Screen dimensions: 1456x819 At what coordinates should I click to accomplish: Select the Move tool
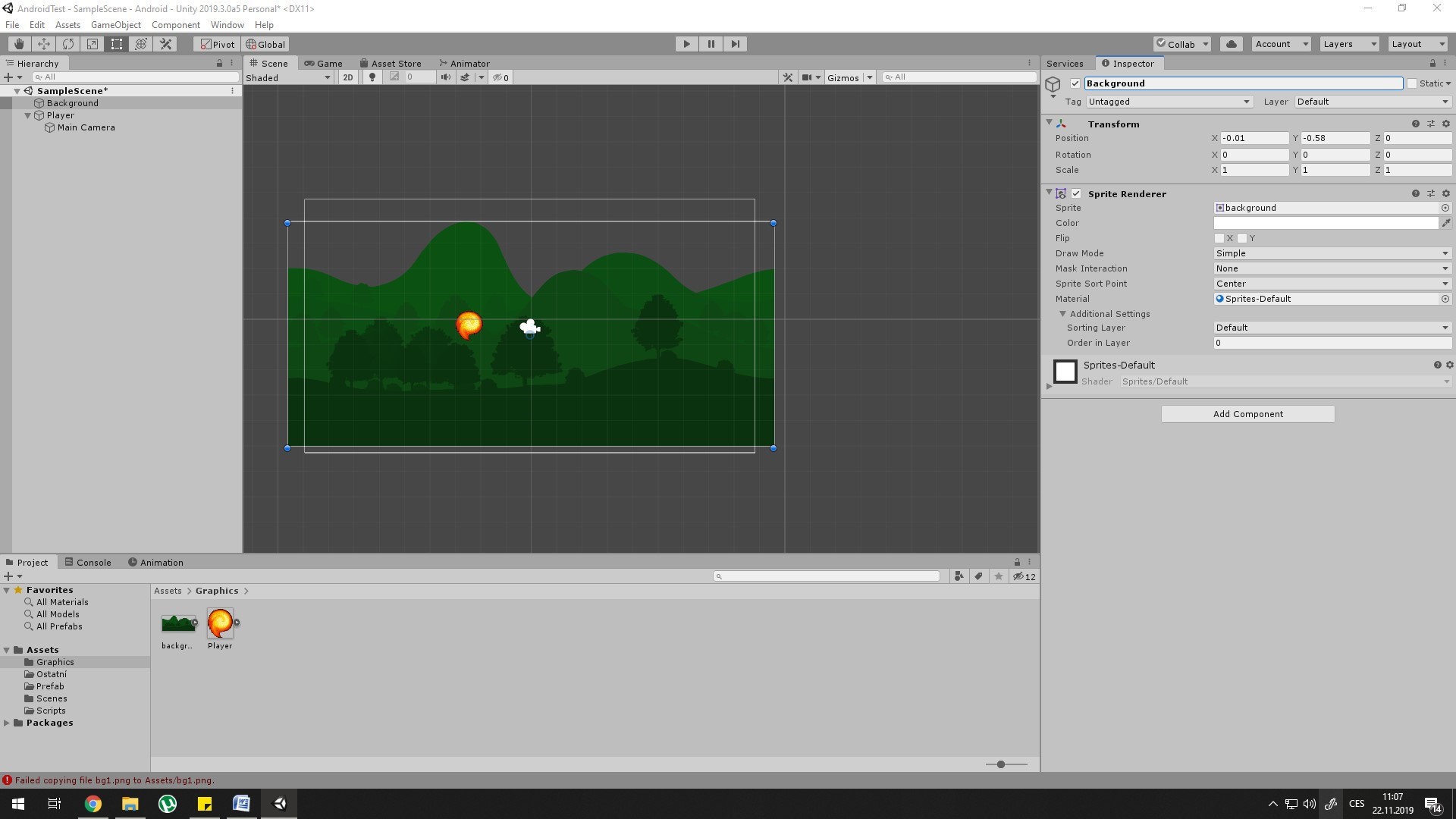43,44
